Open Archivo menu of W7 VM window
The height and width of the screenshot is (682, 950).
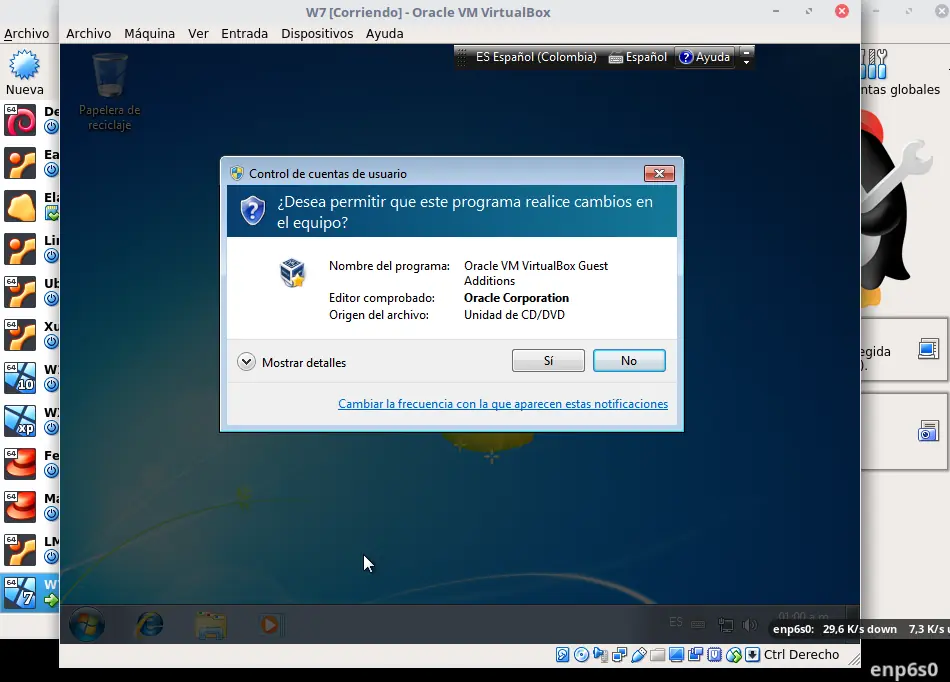coord(88,33)
